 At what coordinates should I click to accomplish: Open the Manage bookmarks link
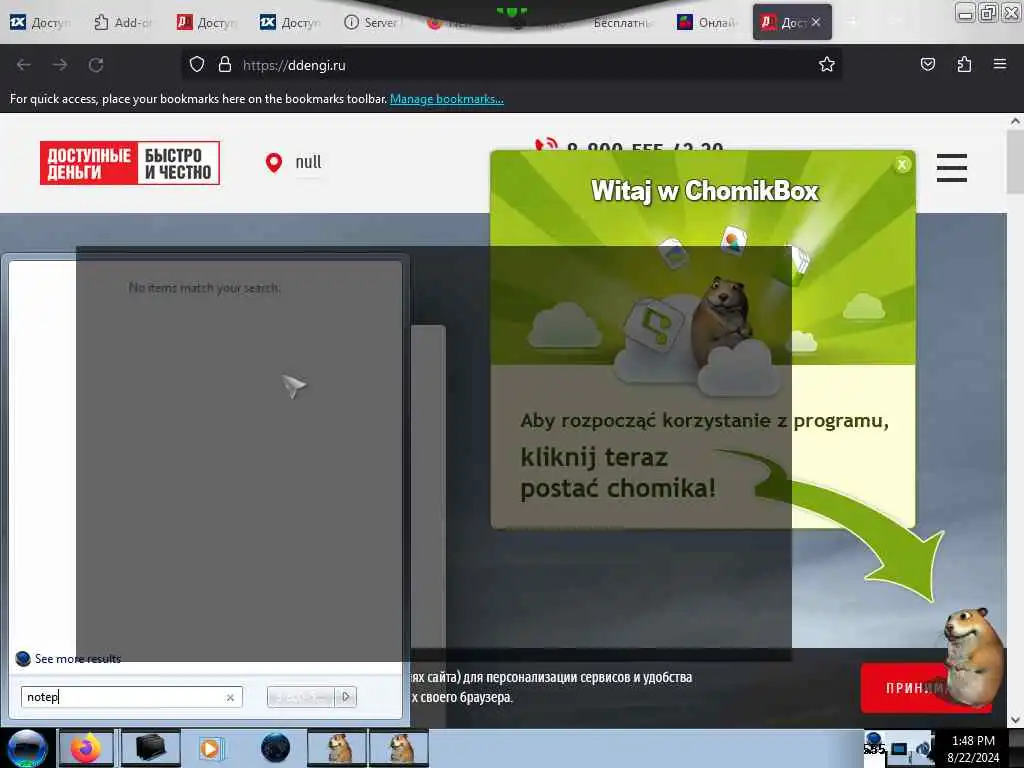coord(447,99)
